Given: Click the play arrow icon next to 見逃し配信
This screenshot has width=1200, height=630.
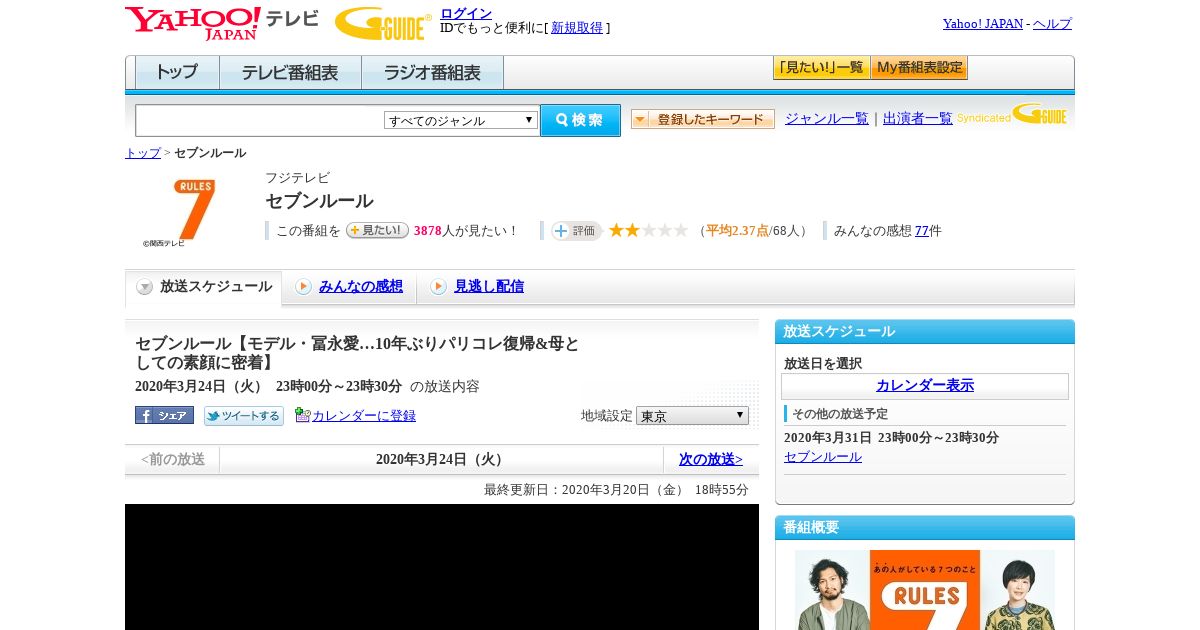Looking at the screenshot, I should (438, 287).
